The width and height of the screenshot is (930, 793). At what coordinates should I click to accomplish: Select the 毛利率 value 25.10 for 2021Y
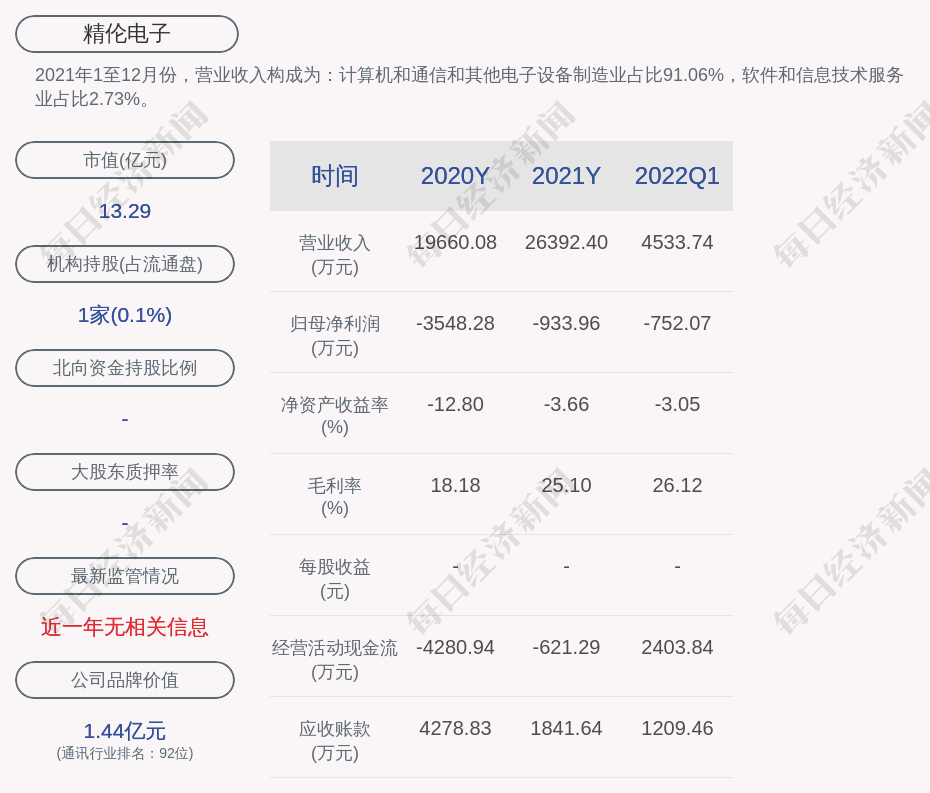point(566,485)
